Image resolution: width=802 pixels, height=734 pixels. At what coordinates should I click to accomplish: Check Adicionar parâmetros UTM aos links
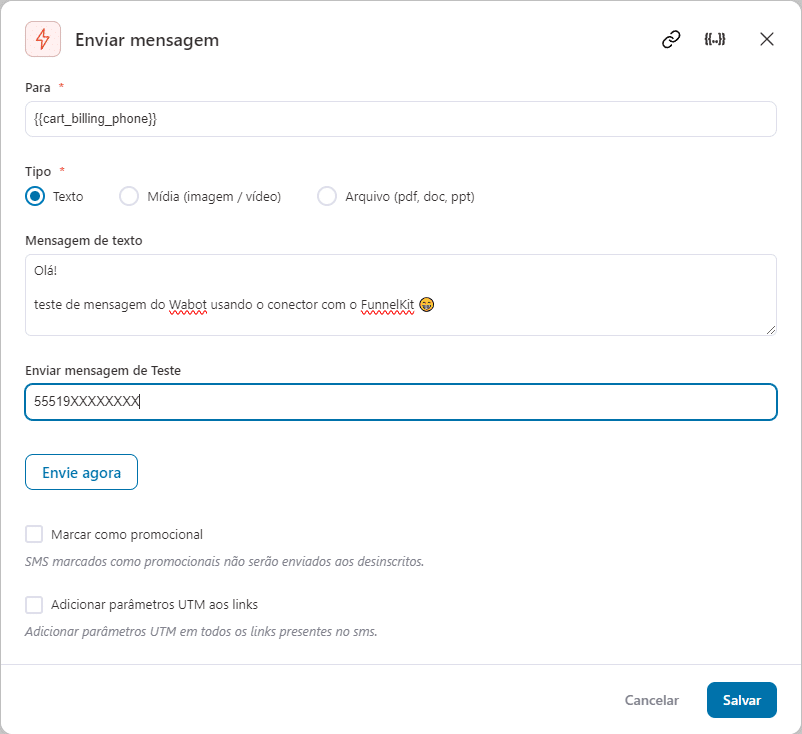pyautogui.click(x=35, y=604)
